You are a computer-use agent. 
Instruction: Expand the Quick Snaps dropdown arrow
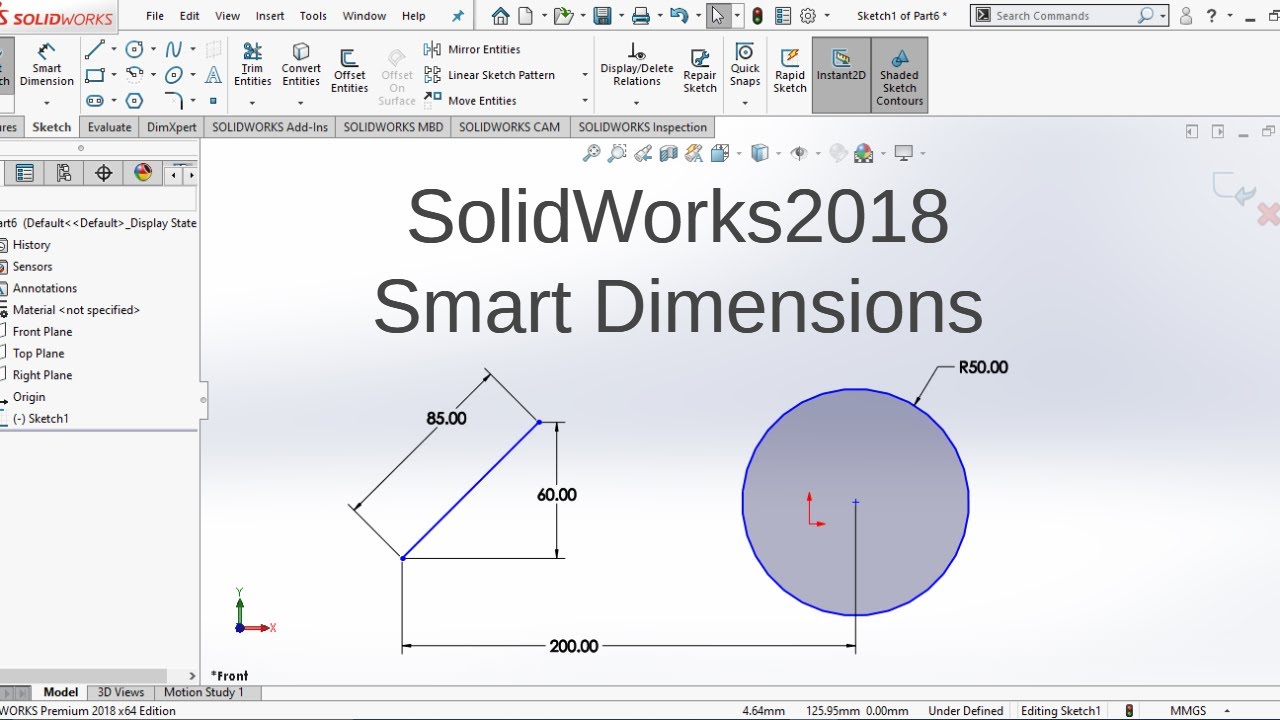745,103
